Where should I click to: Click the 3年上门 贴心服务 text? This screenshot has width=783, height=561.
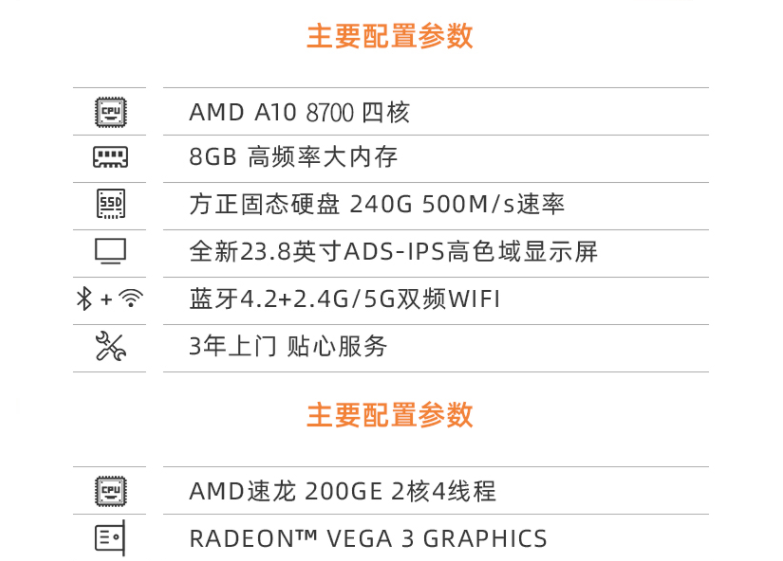[288, 346]
